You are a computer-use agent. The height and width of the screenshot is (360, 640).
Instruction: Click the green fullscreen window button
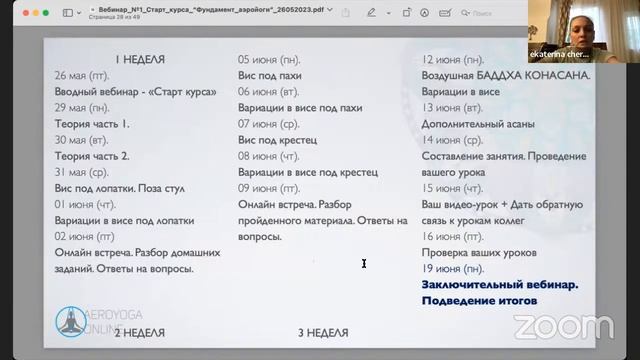[46, 13]
